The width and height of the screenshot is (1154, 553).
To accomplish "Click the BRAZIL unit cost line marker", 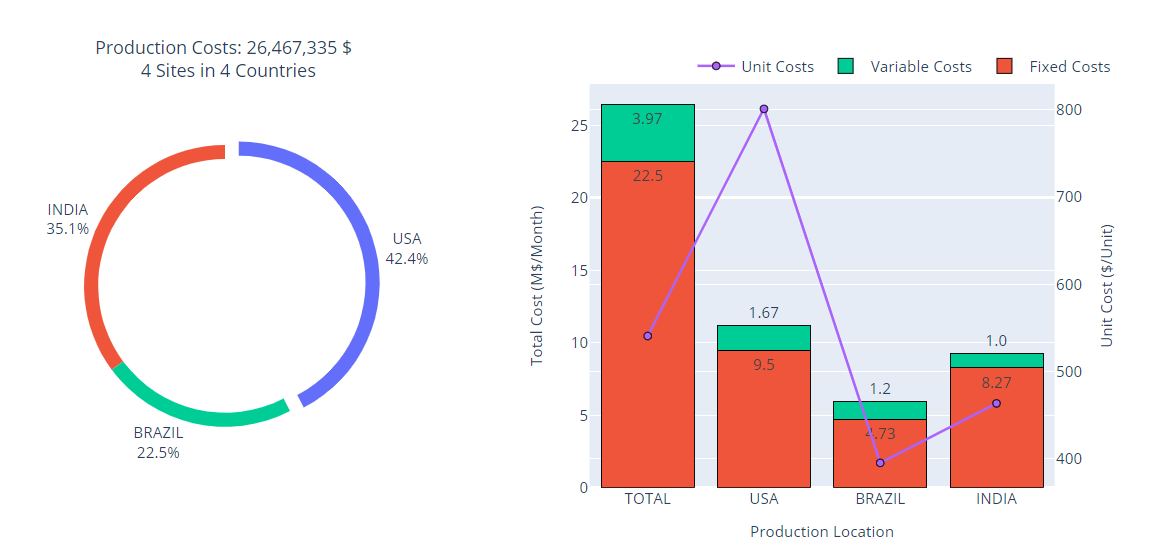I will [880, 463].
